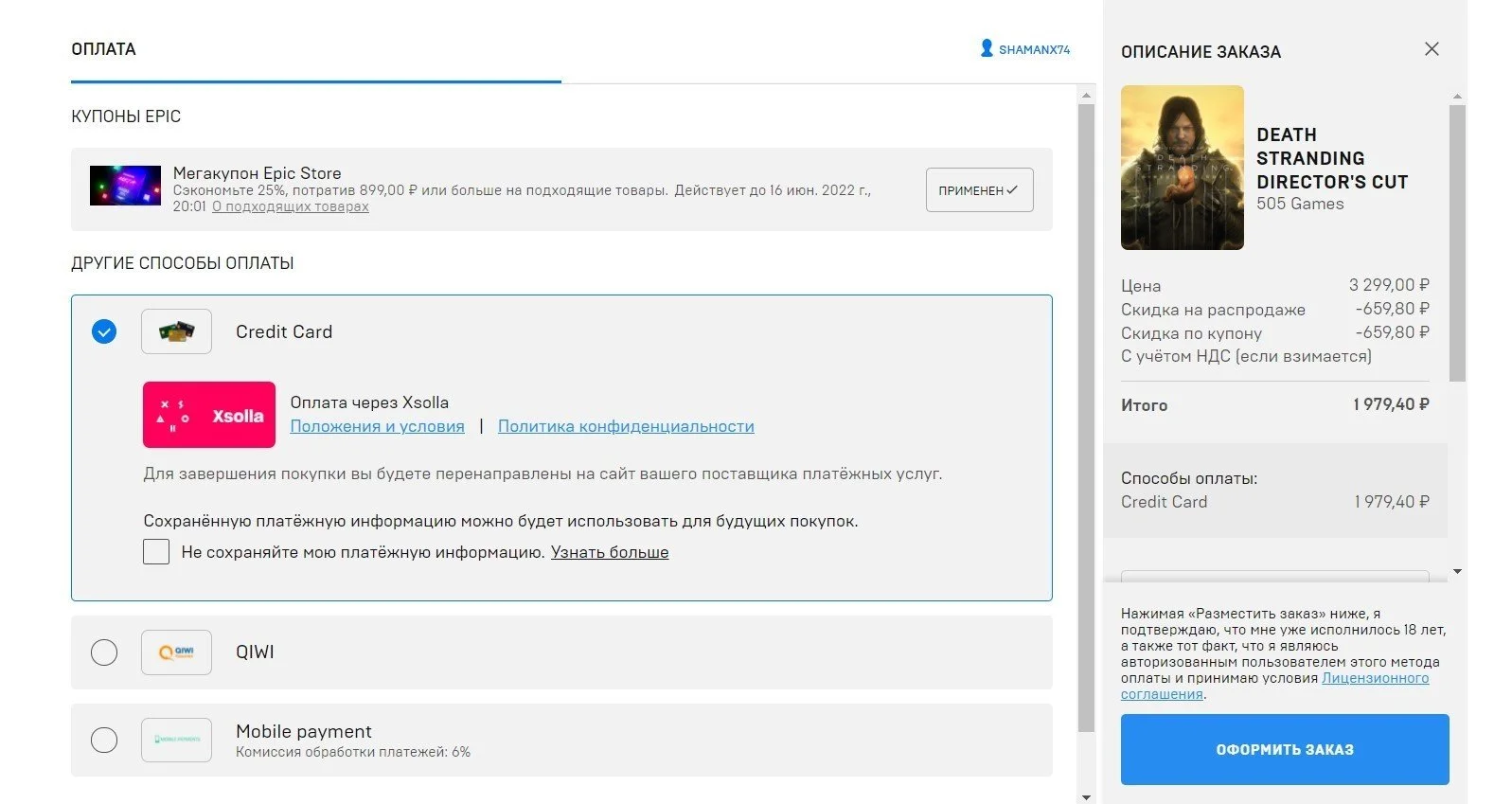Click the 'С учётом НДС (если взимается)' text

1246,356
